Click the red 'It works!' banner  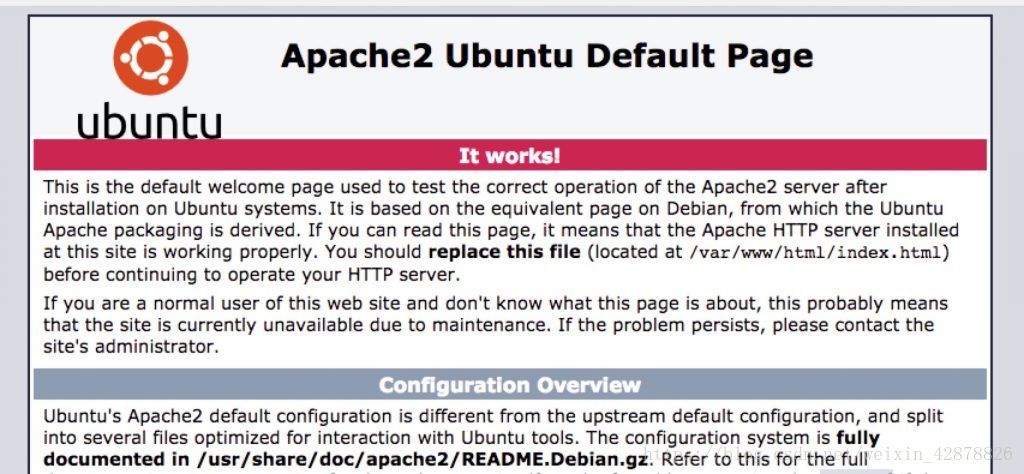click(x=510, y=155)
